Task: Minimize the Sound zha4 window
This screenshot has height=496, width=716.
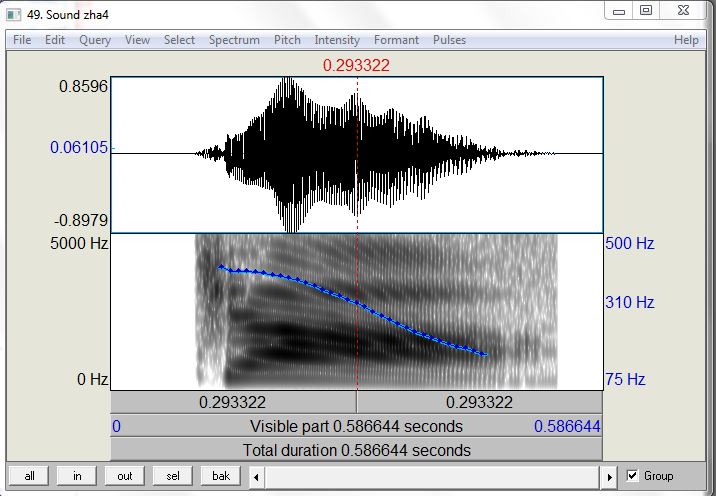Action: (x=619, y=11)
